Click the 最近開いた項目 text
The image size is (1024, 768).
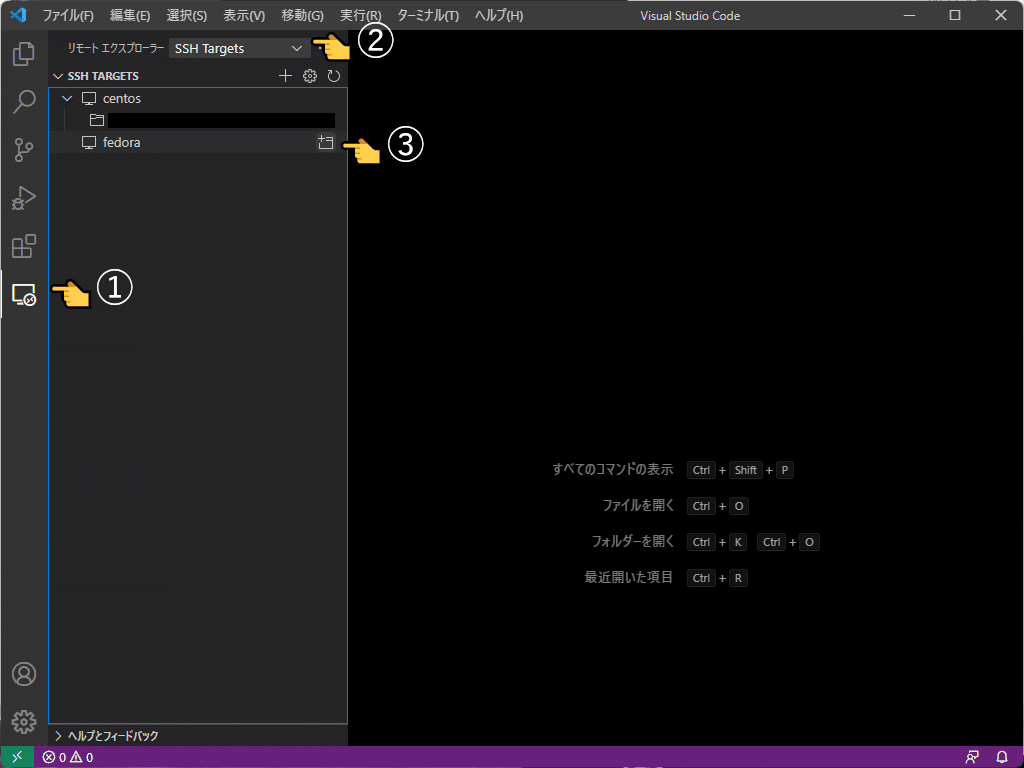pos(628,577)
